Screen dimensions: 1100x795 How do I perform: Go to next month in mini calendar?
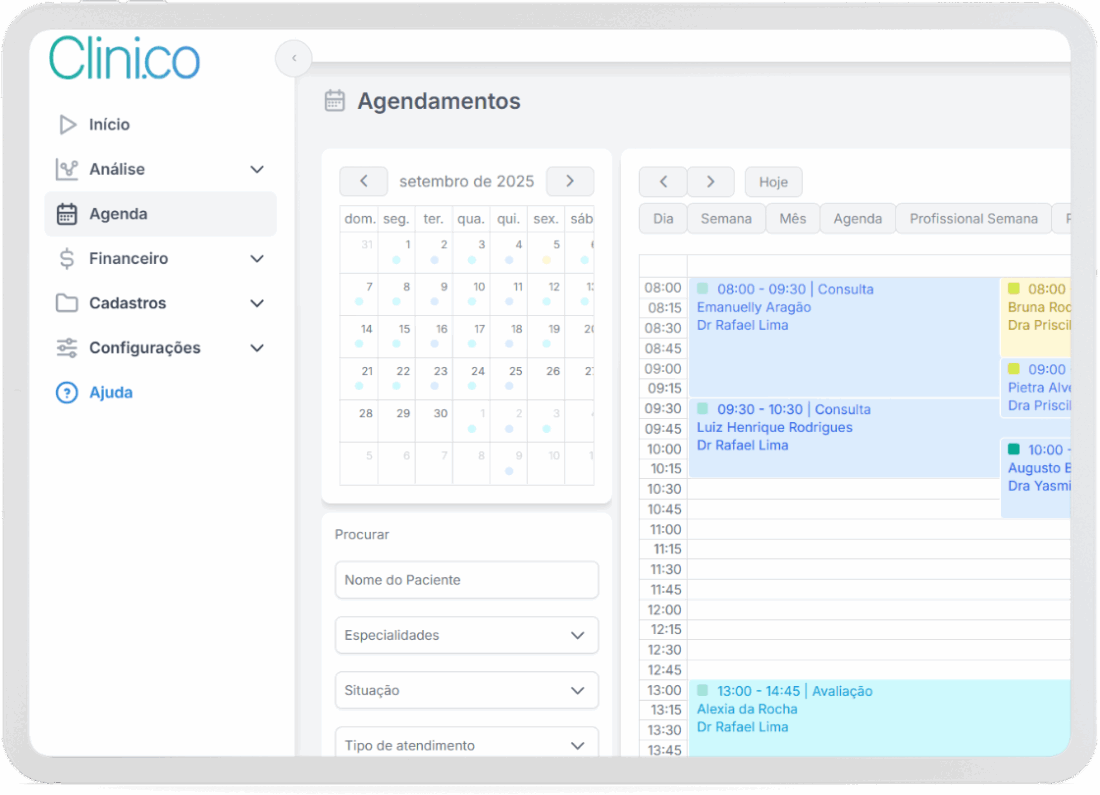click(x=569, y=181)
